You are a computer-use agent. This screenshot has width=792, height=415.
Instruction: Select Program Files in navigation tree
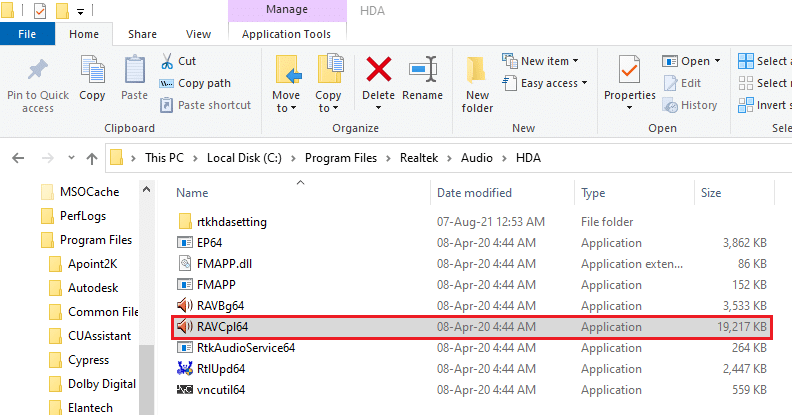tap(95, 239)
